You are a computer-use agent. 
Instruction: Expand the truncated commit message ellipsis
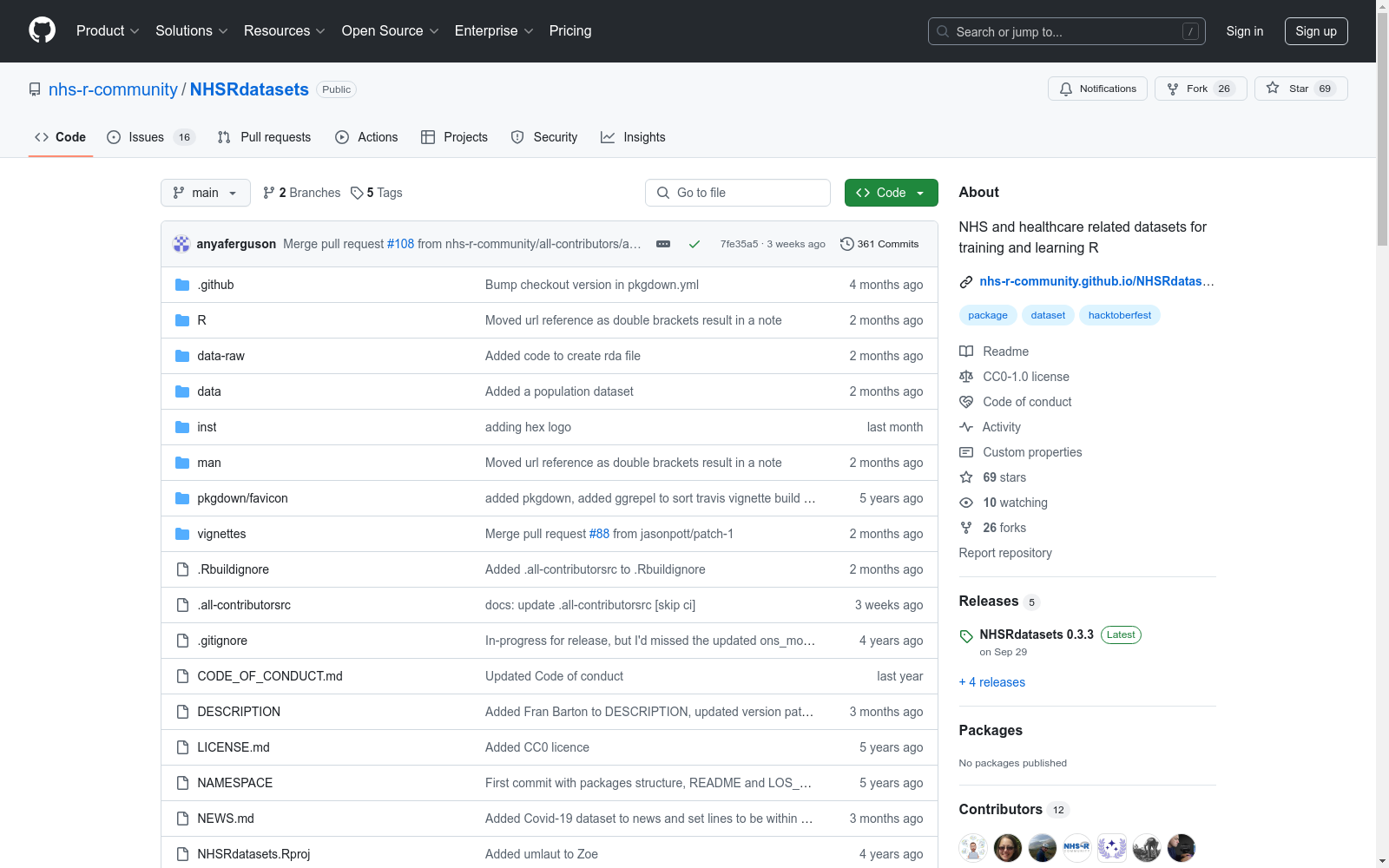(663, 244)
